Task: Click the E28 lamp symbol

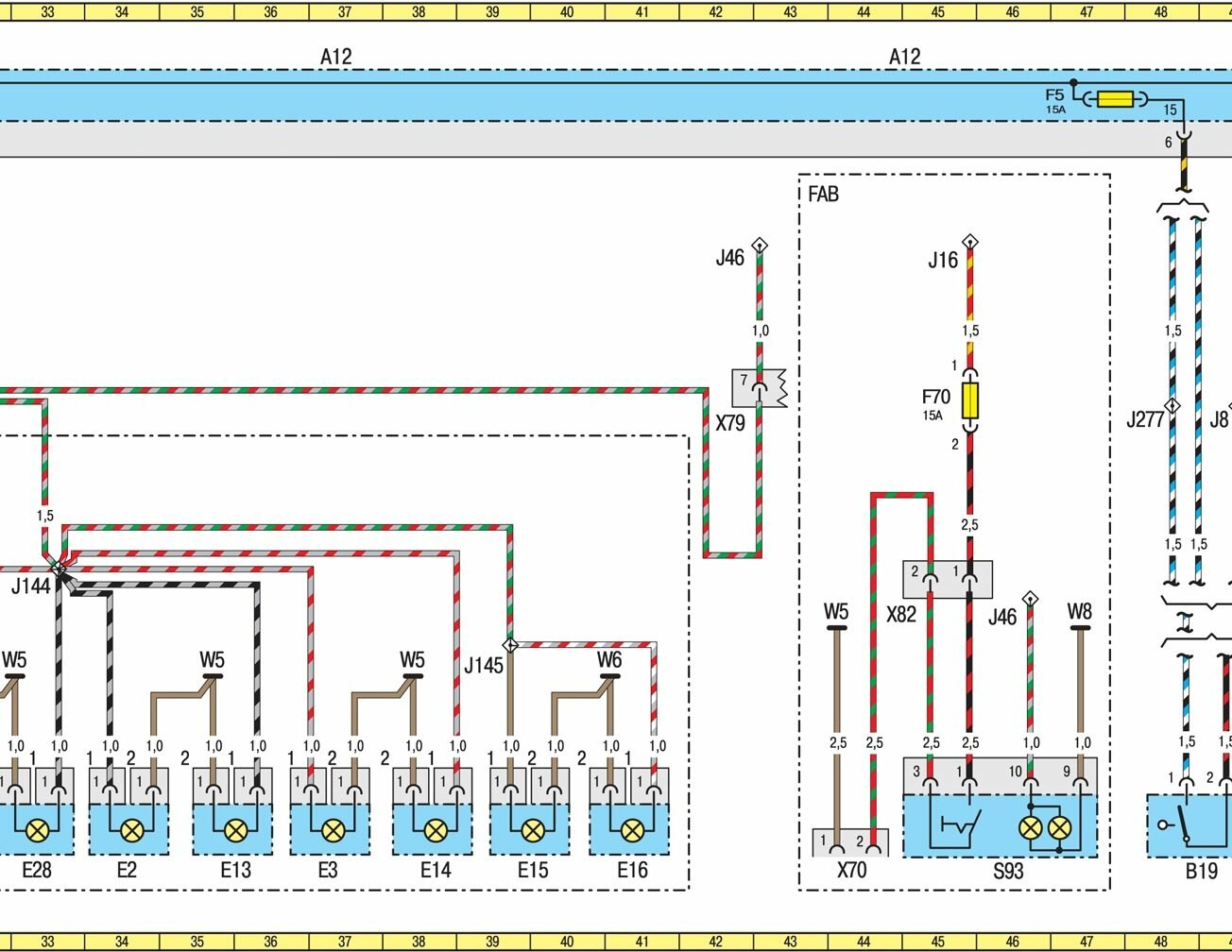Action: [38, 831]
